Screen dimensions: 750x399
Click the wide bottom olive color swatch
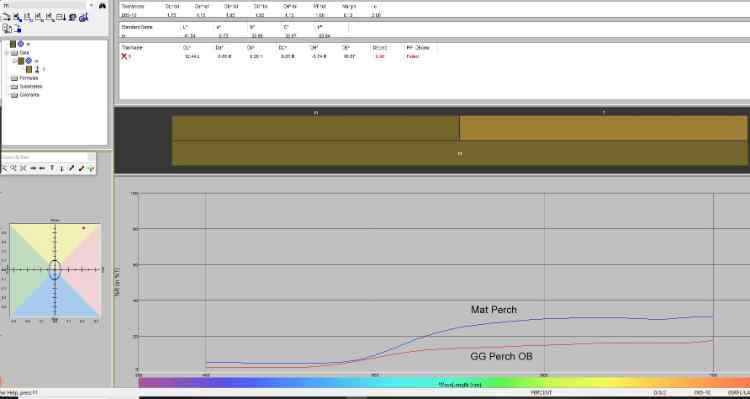coord(460,154)
